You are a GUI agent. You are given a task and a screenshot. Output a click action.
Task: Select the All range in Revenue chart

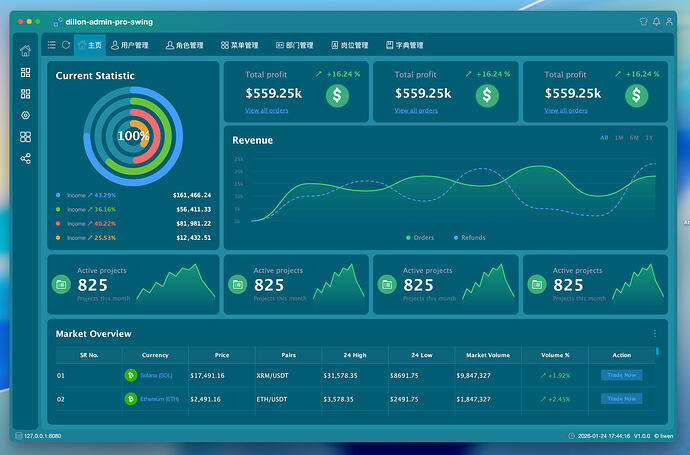pos(604,138)
